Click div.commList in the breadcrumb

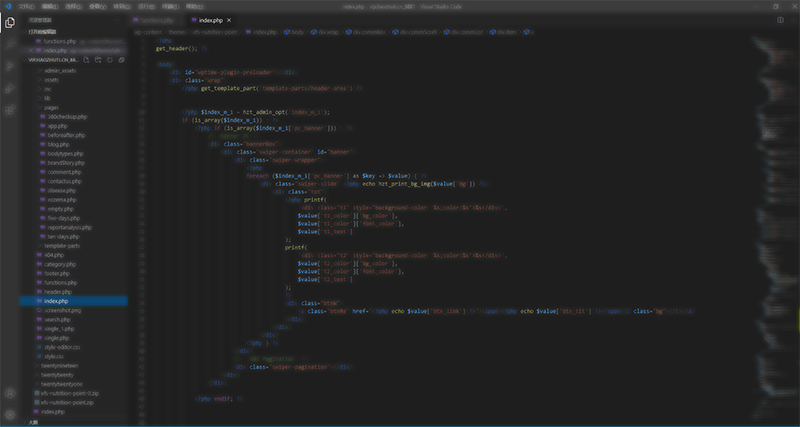(464, 32)
